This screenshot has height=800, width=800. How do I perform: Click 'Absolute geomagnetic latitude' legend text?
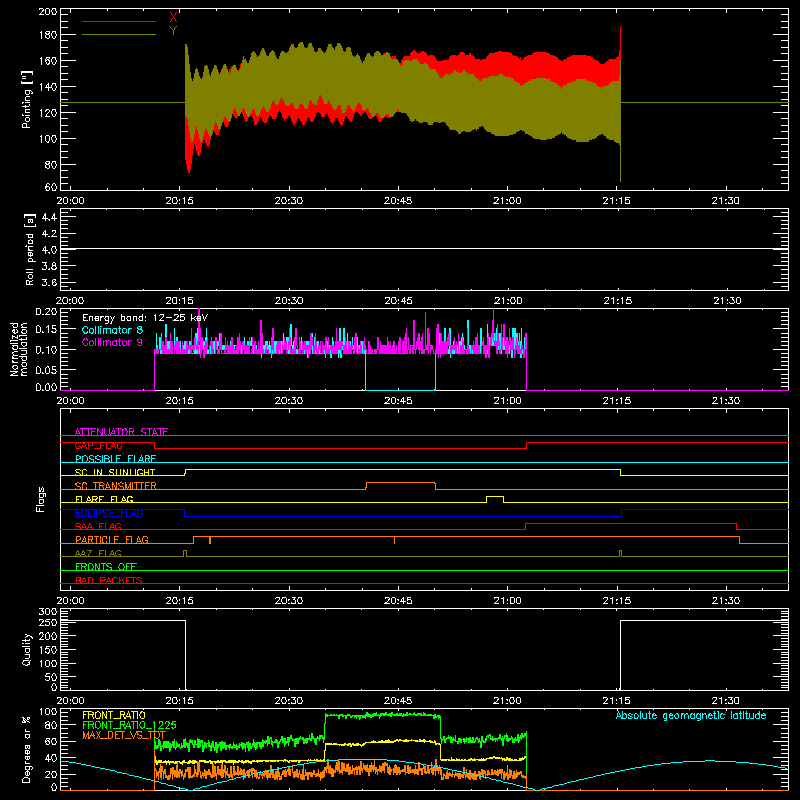tap(691, 715)
